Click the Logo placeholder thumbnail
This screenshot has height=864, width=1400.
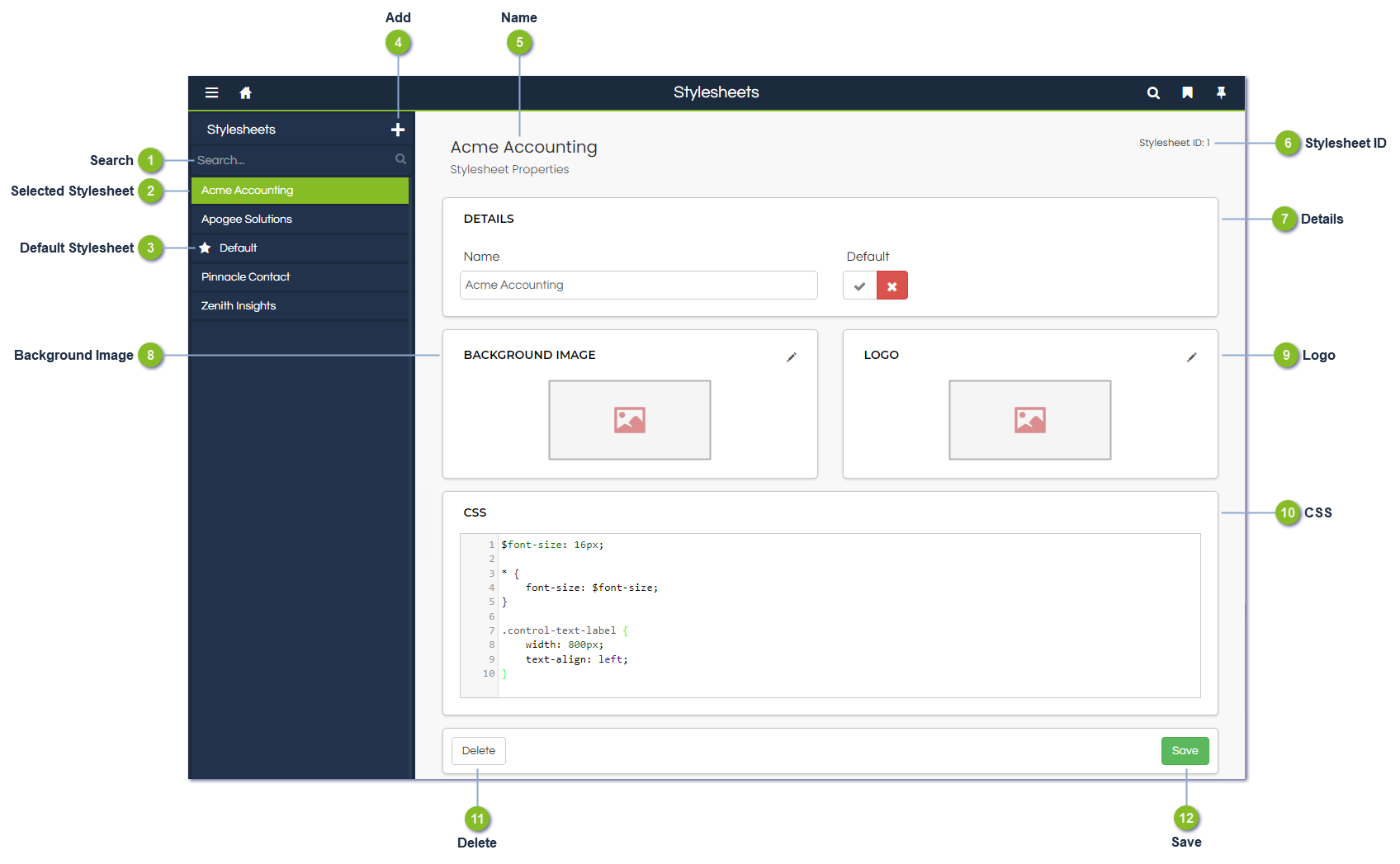coord(1030,420)
